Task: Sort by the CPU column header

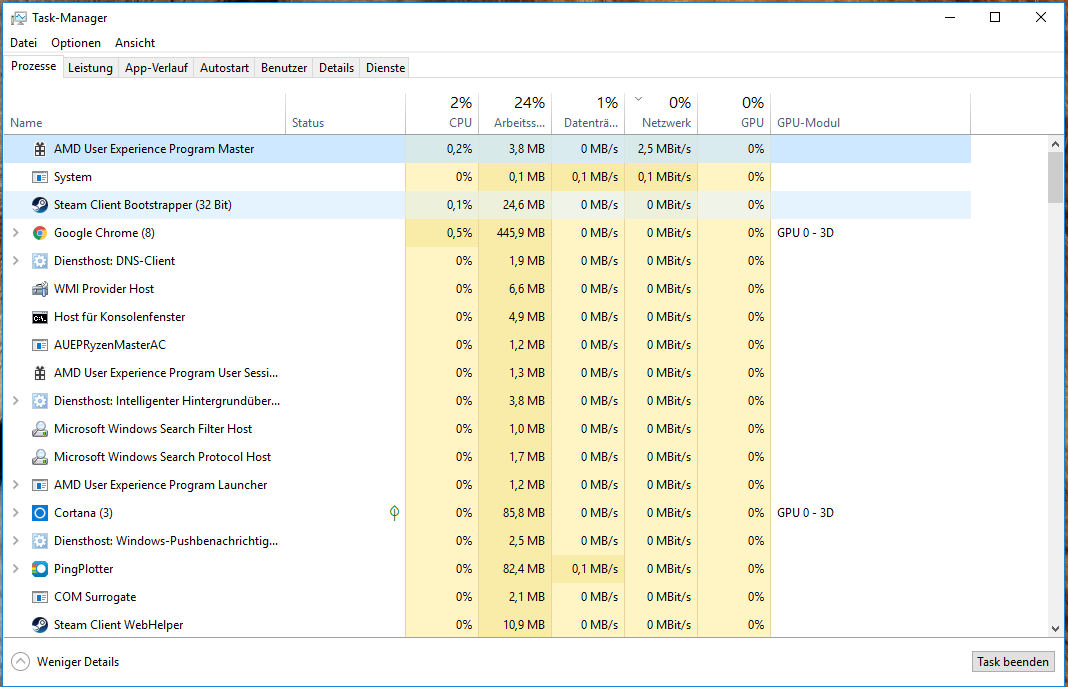Action: click(442, 114)
